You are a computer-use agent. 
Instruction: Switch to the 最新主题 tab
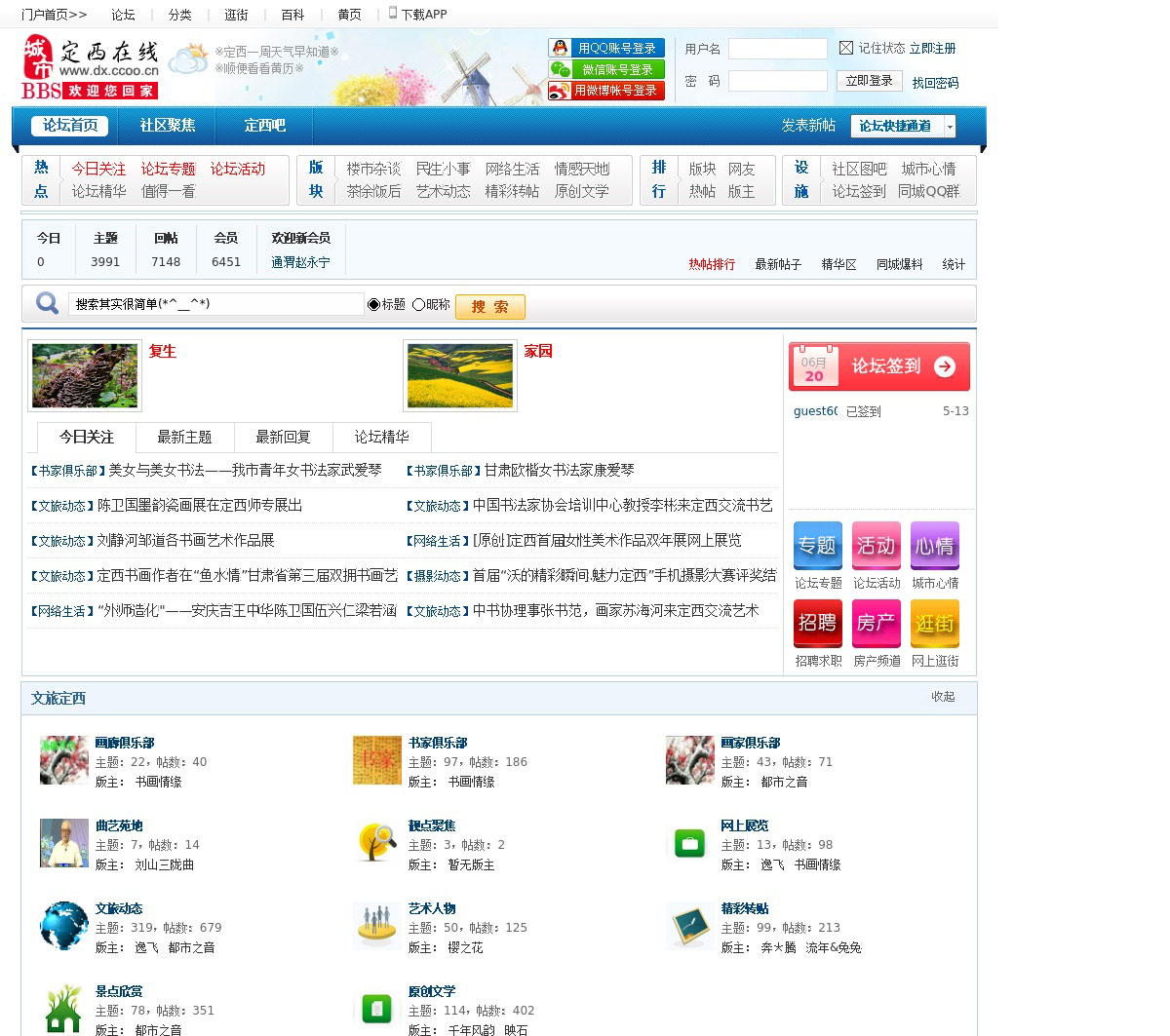184,437
